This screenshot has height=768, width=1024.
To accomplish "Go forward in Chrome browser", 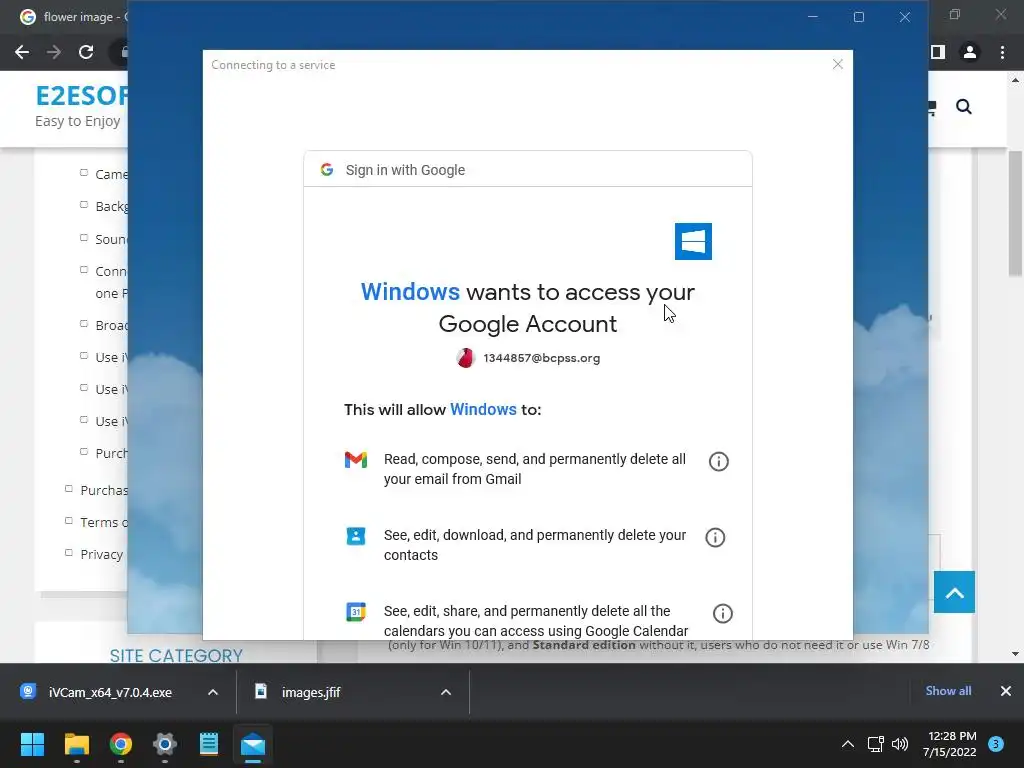I will (54, 52).
